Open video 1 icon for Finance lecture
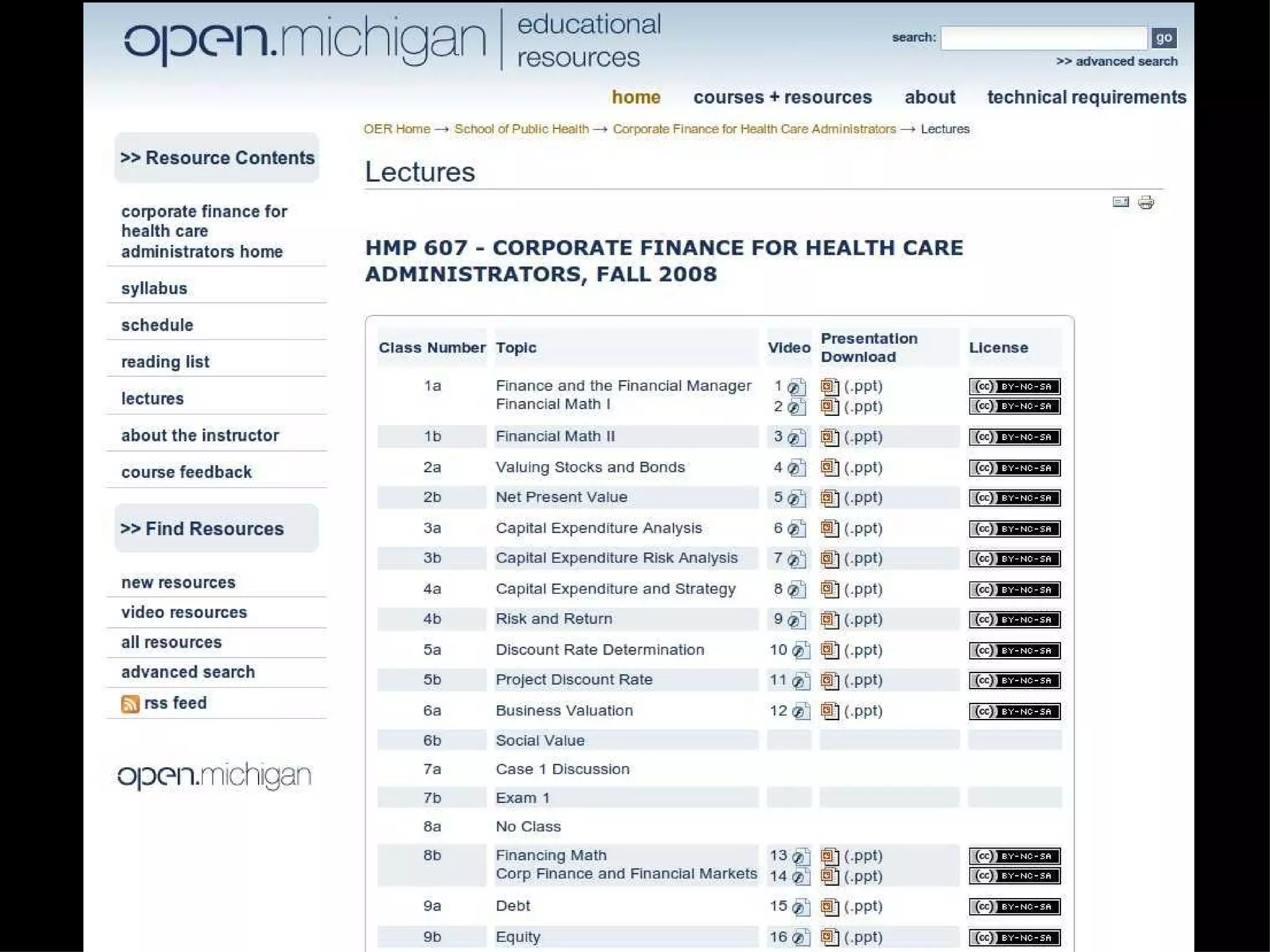Viewport: 1270px width, 952px height. point(796,387)
